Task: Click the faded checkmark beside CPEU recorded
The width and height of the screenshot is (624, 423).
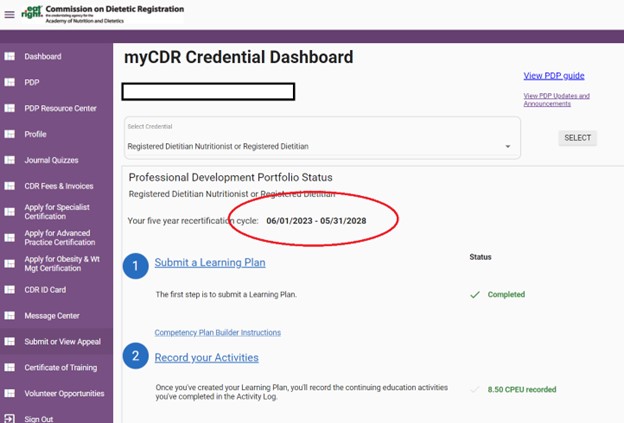Action: (x=474, y=389)
